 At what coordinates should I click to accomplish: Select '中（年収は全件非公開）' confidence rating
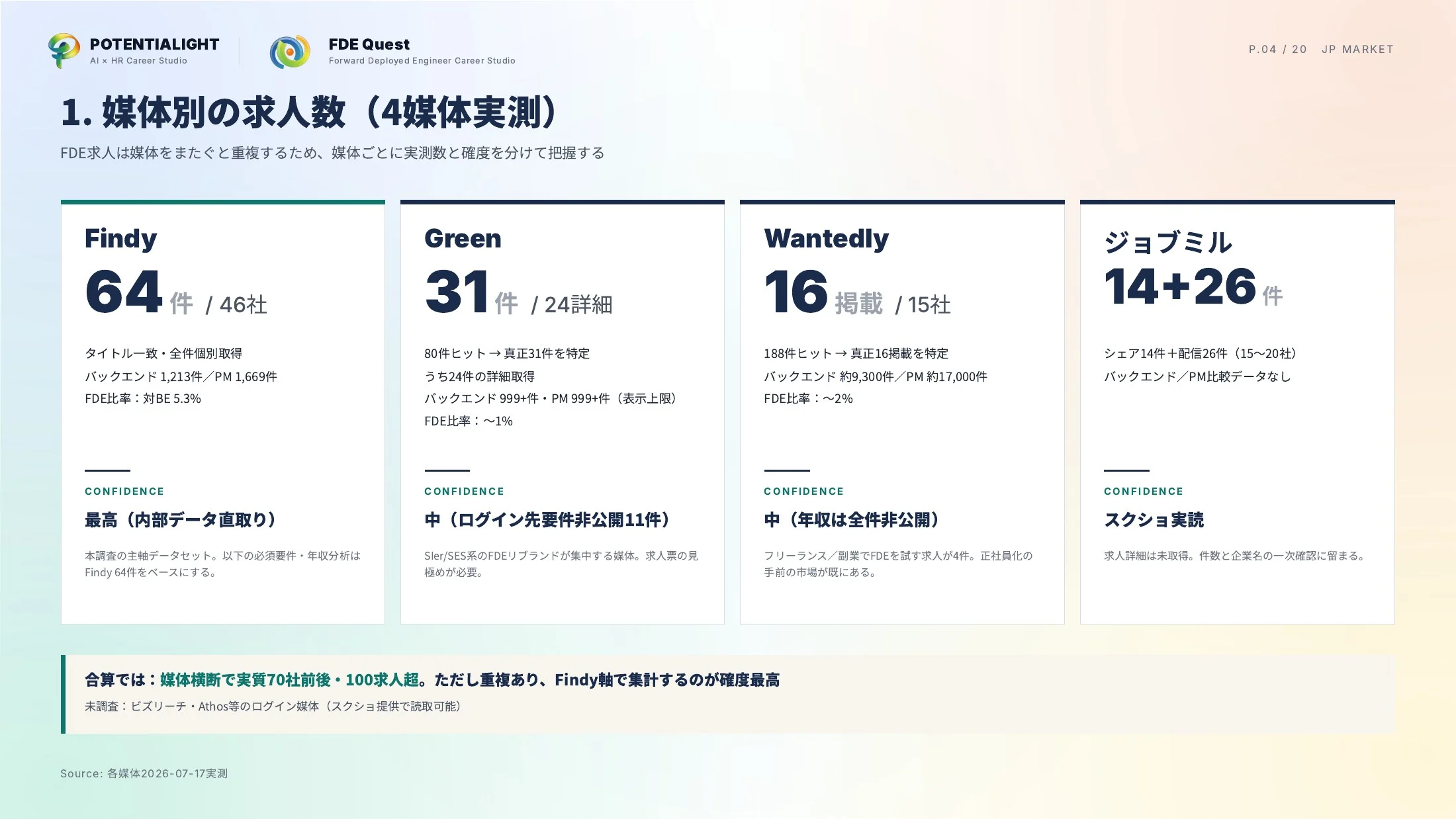[x=852, y=520]
